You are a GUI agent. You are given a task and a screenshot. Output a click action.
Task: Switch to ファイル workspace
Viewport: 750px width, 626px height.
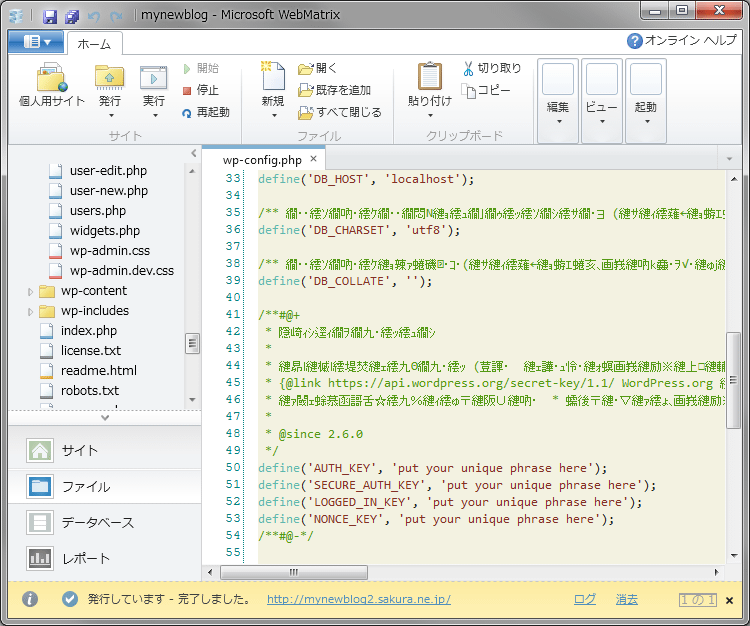[x=104, y=487]
